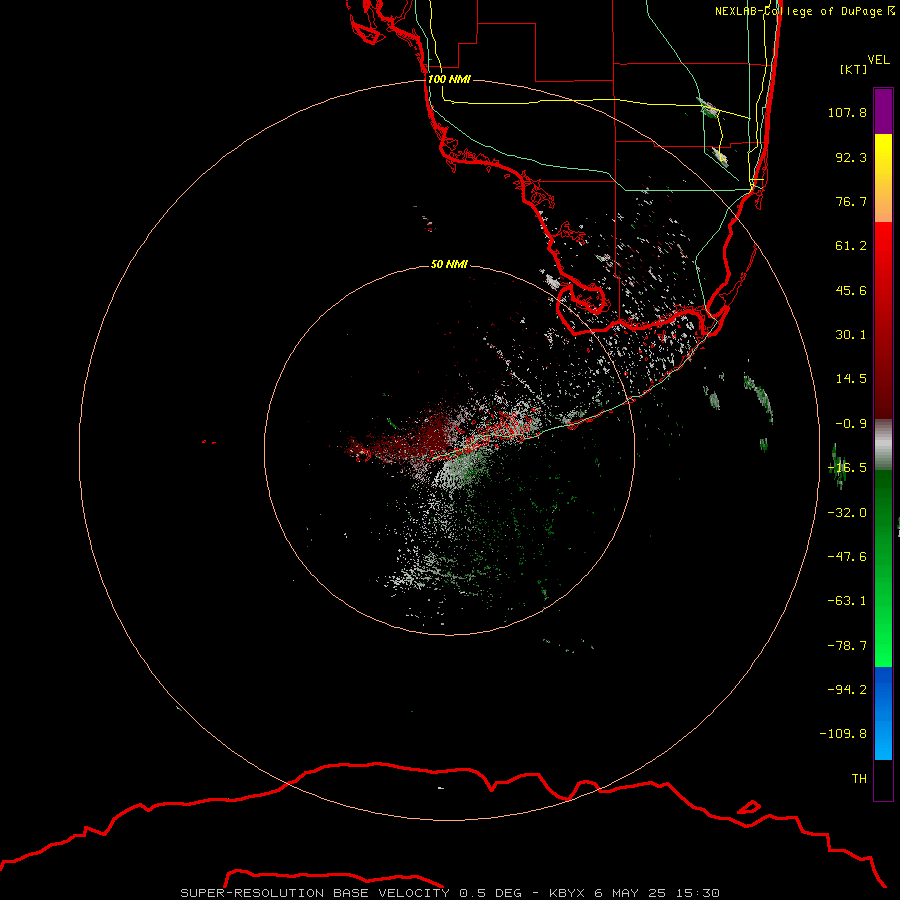Viewport: 900px width, 900px height.
Task: Click the -109.8 value on the velocity scale
Action: click(843, 734)
